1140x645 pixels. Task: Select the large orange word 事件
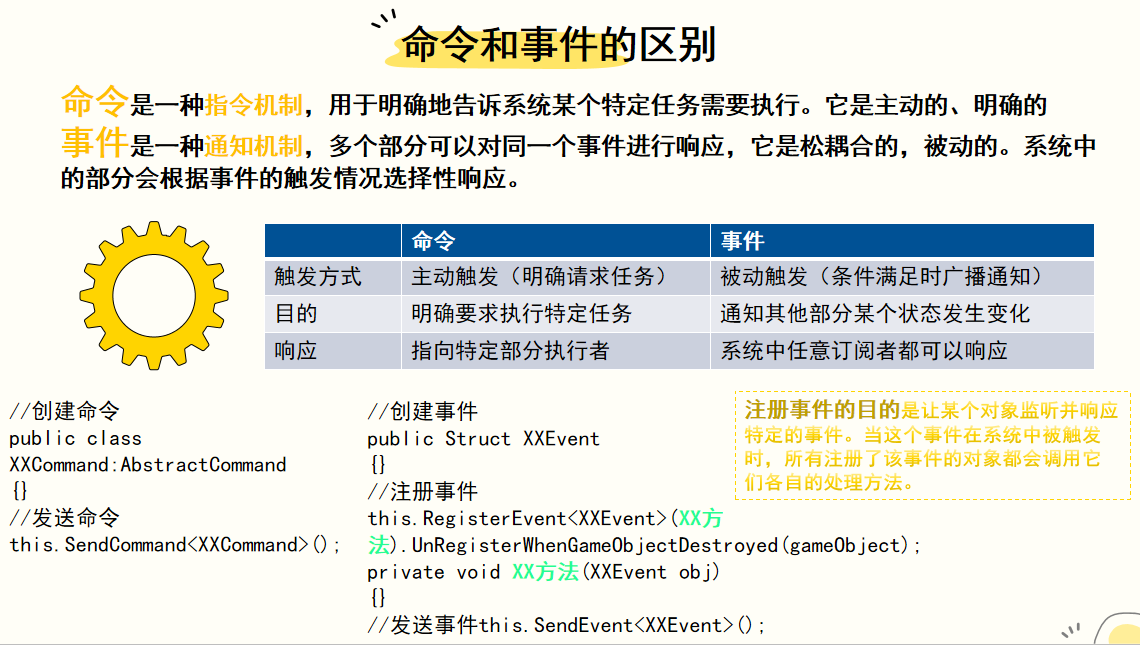click(x=95, y=142)
